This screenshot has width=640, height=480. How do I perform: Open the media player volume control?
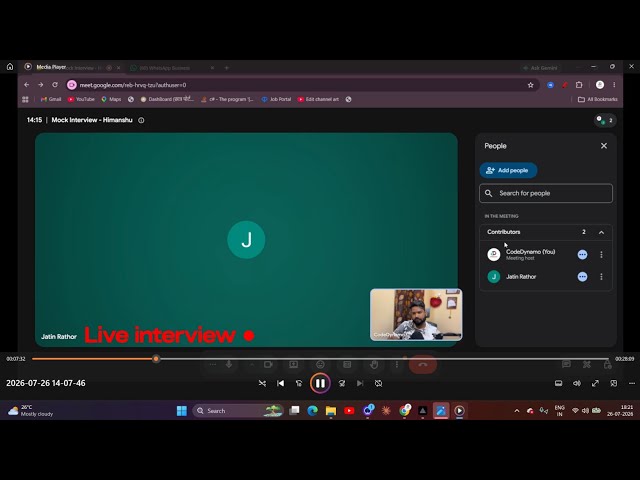(x=577, y=383)
